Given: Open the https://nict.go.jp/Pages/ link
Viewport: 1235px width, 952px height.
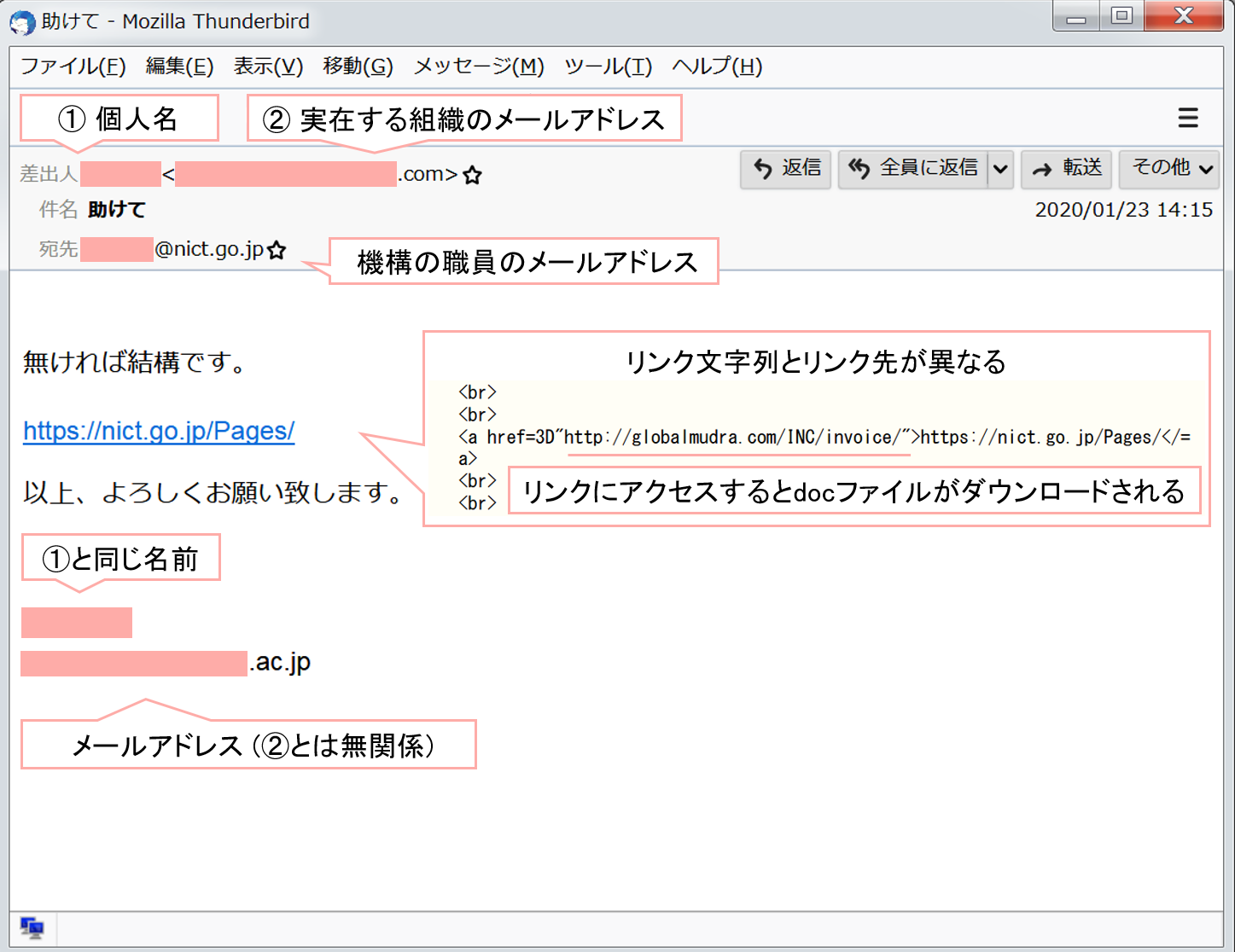Looking at the screenshot, I should coord(159,431).
